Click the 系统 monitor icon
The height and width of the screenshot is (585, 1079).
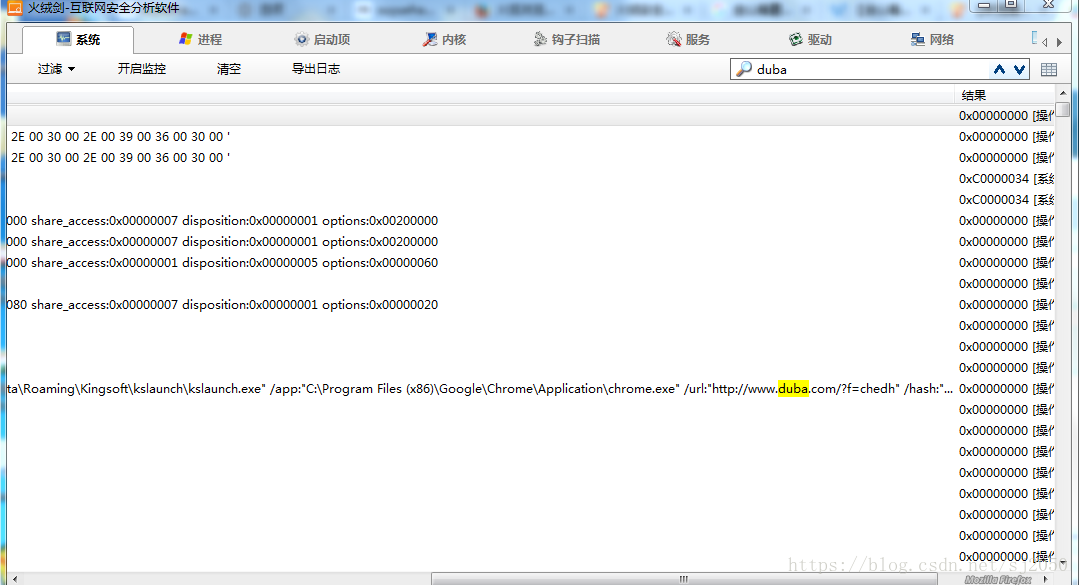(x=63, y=39)
